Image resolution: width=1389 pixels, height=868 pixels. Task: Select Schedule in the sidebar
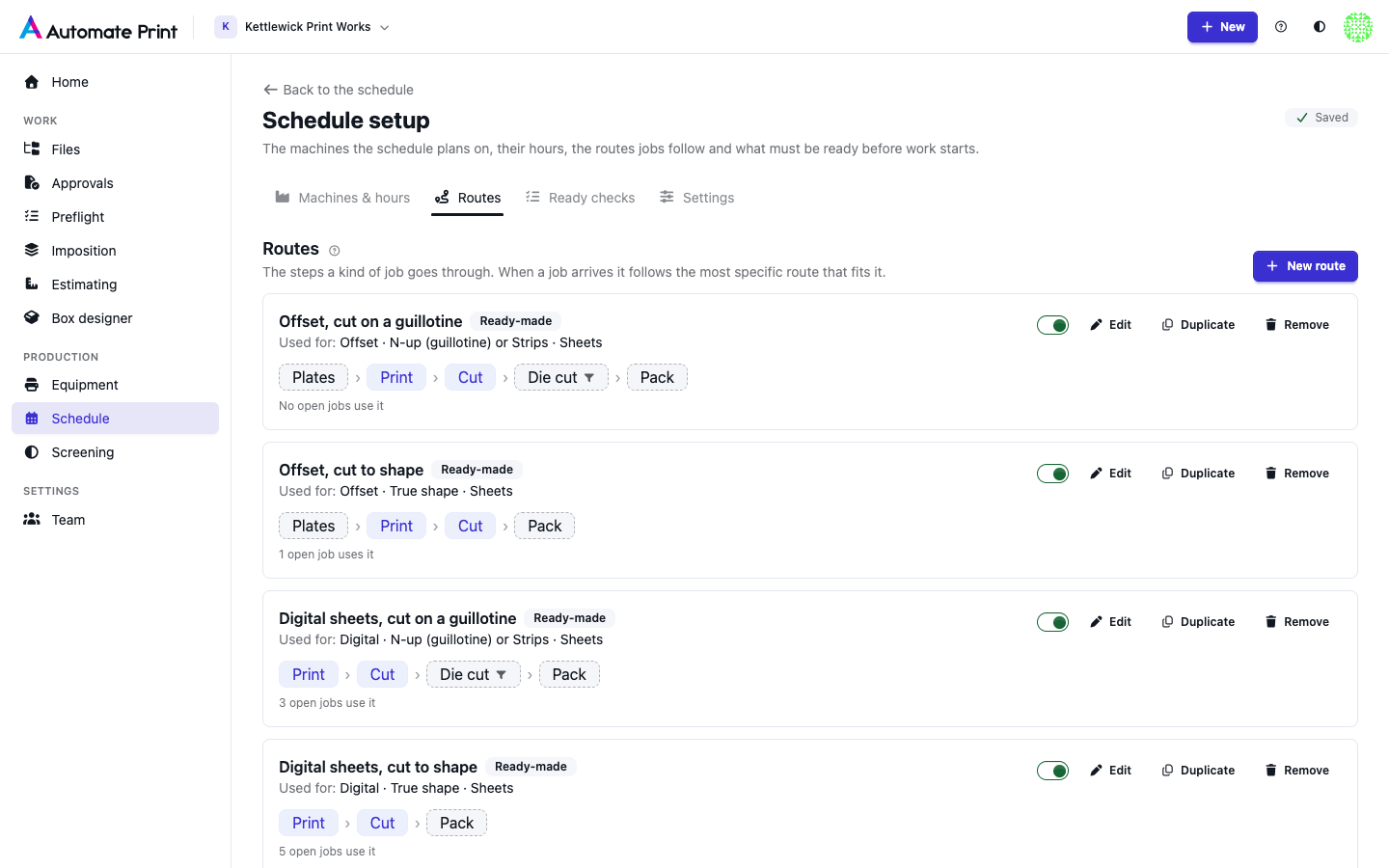115,419
